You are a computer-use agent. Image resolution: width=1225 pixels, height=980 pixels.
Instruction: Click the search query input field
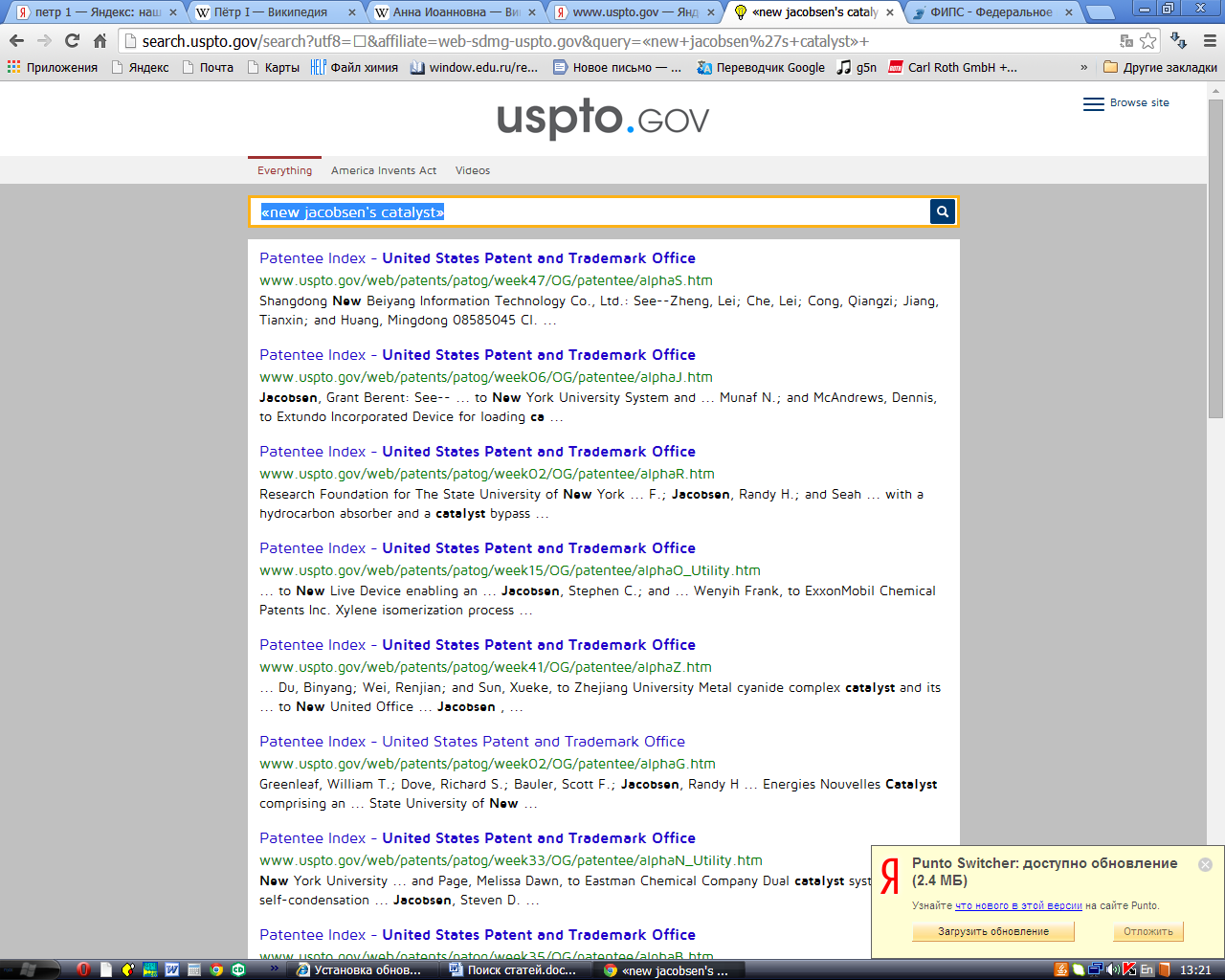[x=590, y=212]
